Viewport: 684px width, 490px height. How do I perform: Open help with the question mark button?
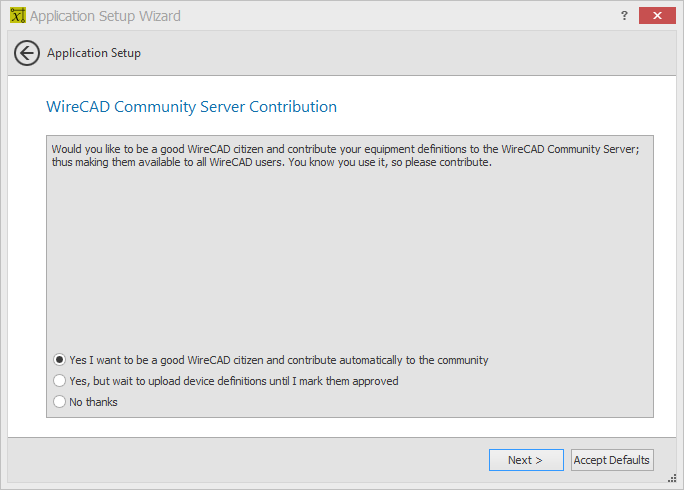pyautogui.click(x=624, y=16)
